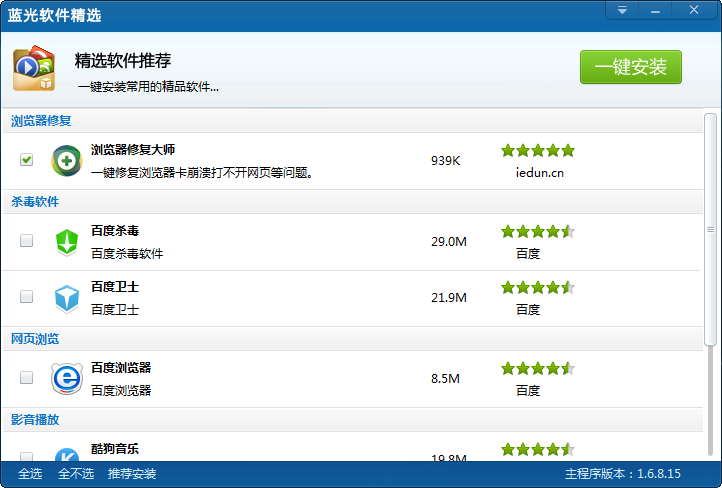Viewport: 722px width, 488px height.
Task: Click 推荐安装 in the bottom bar
Action: click(x=132, y=474)
